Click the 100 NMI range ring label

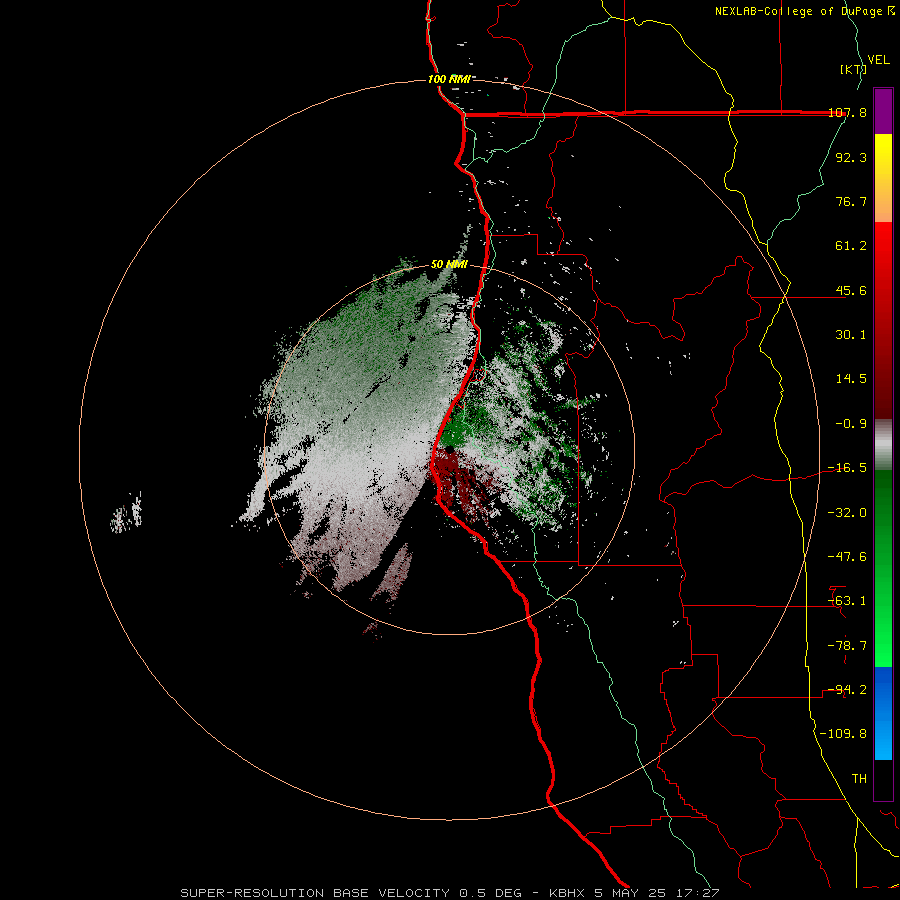449,79
